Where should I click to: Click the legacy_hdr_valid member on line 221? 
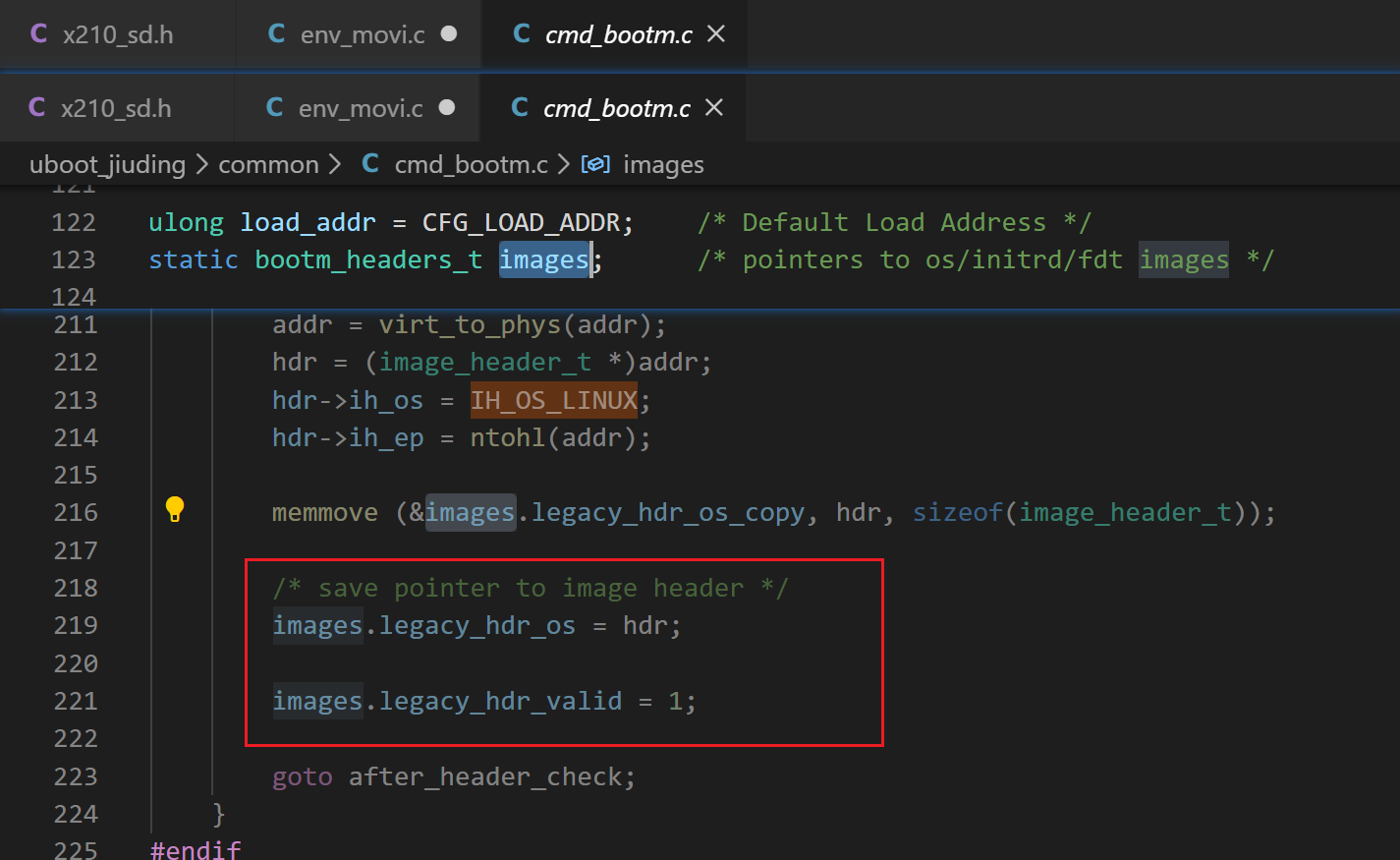pyautogui.click(x=500, y=702)
